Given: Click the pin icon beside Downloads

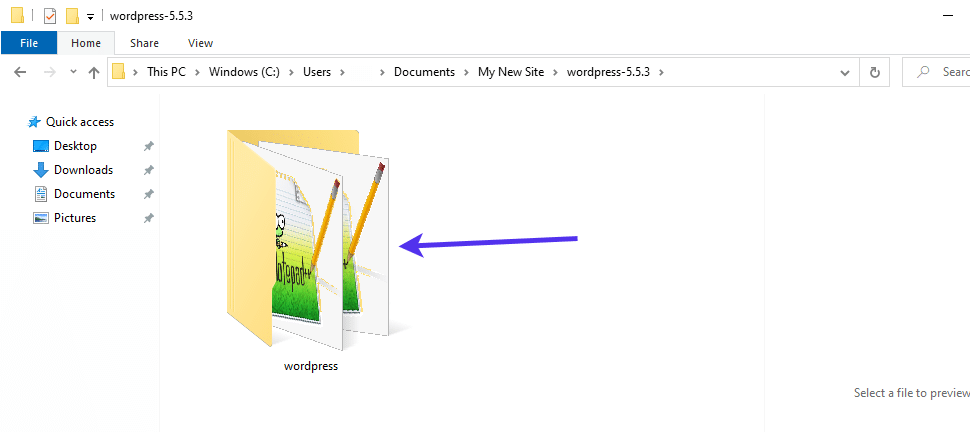Looking at the screenshot, I should [x=149, y=170].
